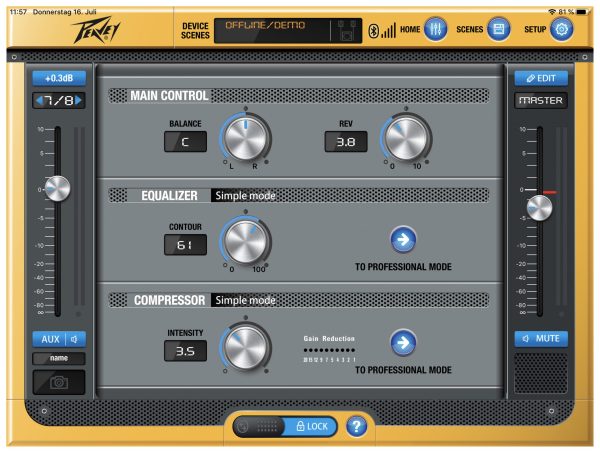Click the compressor Simple mode label

pyautogui.click(x=245, y=300)
